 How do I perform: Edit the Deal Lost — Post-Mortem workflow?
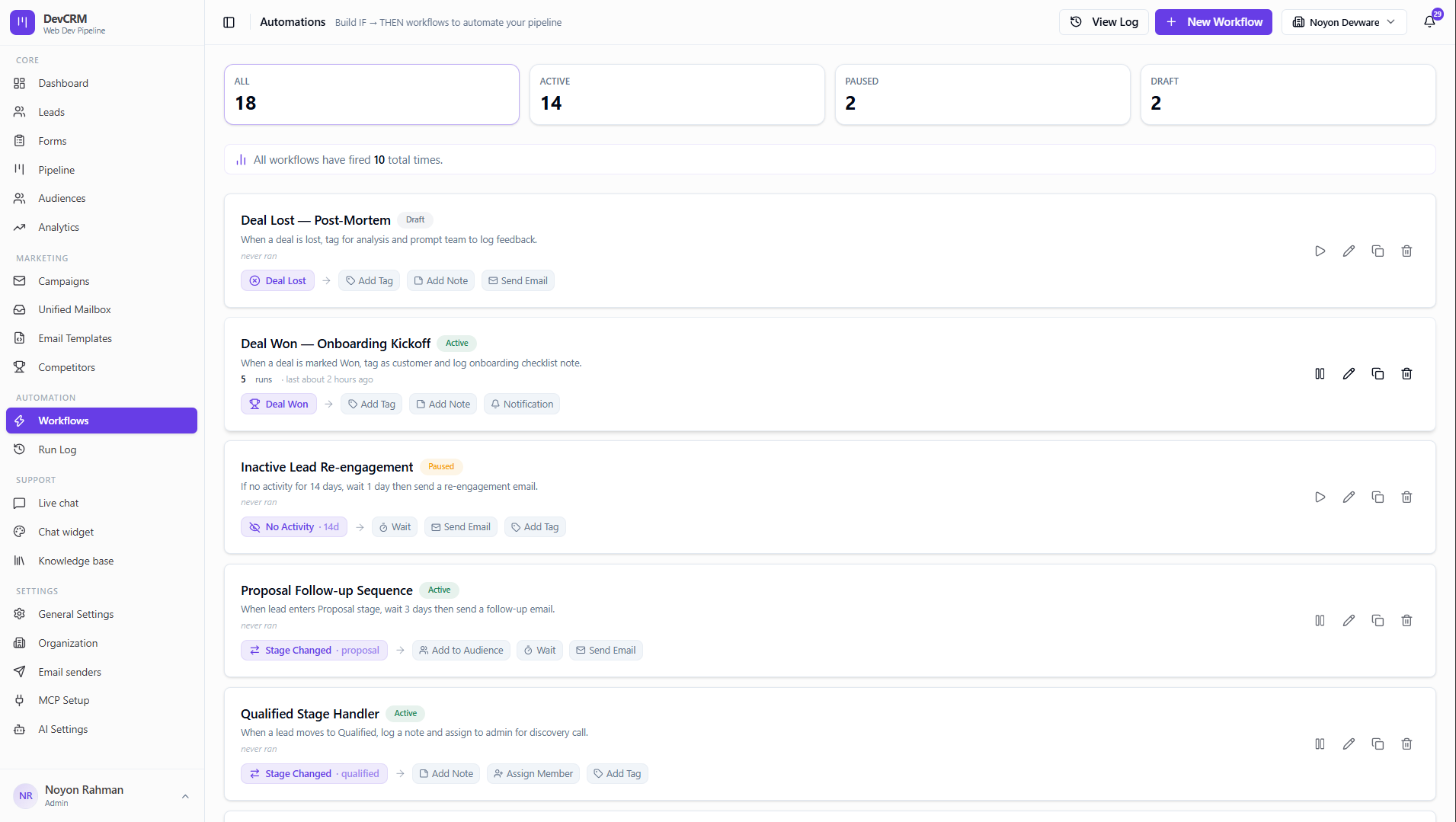click(1349, 251)
